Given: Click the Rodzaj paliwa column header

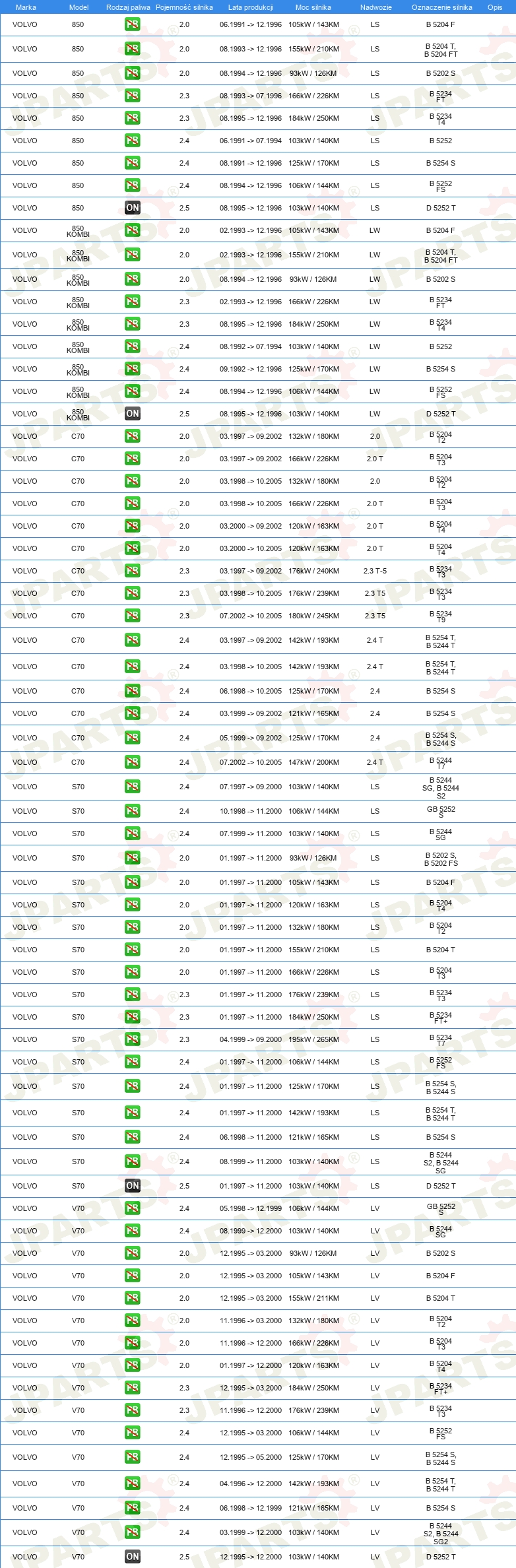Looking at the screenshot, I should pyautogui.click(x=128, y=7).
